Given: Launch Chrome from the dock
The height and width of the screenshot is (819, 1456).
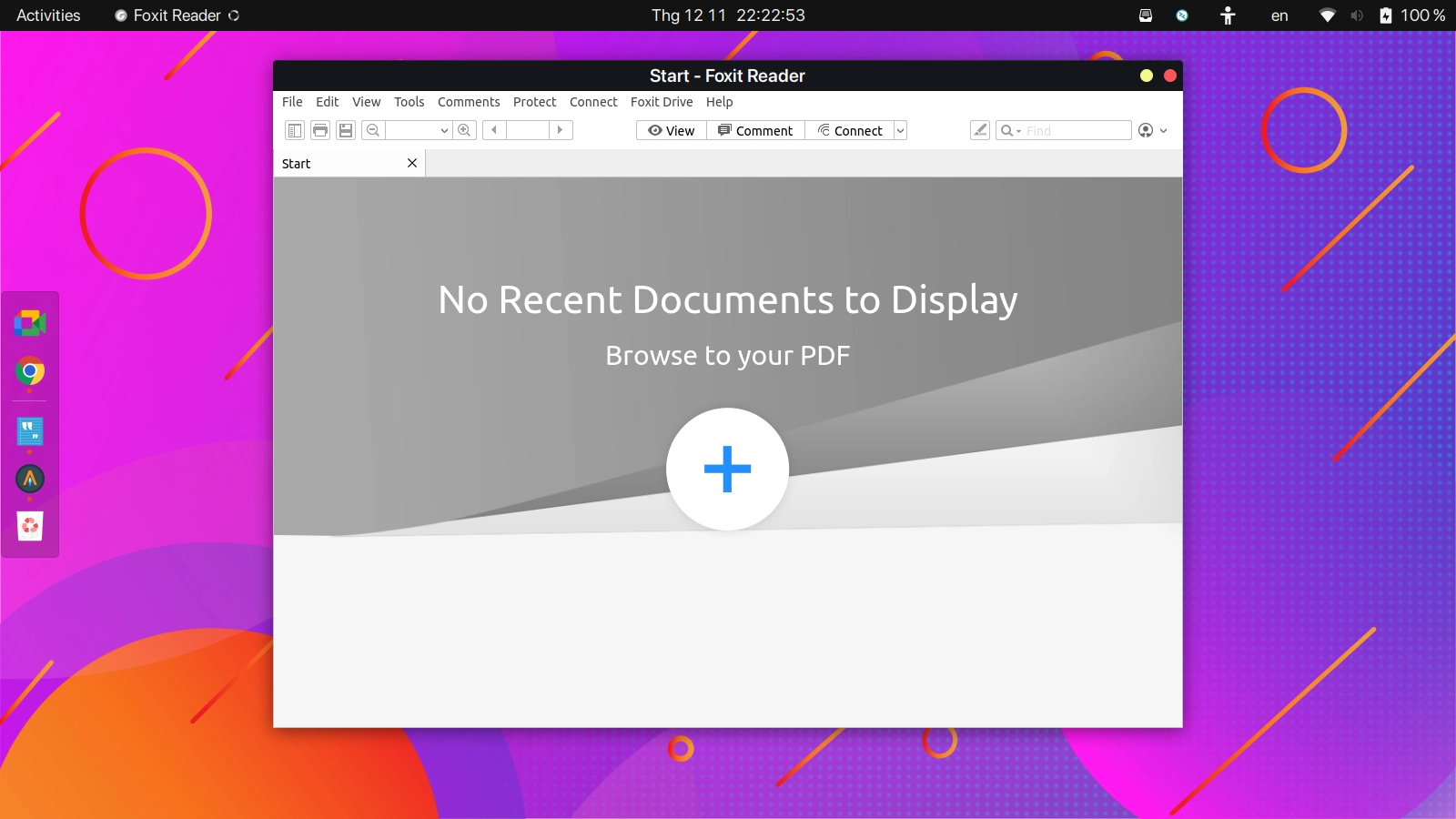Looking at the screenshot, I should (x=30, y=371).
